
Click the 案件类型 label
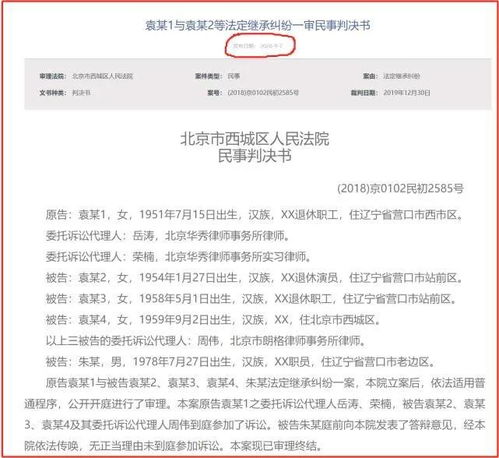(x=209, y=76)
